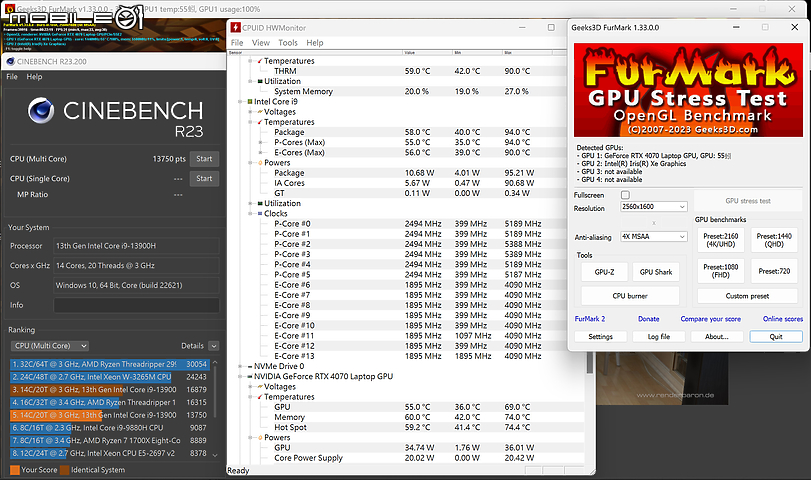Image resolution: width=811 pixels, height=480 pixels.
Task: Click the NVIDIA GeForce RTX 4070 device icon
Action: pyautogui.click(x=250, y=377)
